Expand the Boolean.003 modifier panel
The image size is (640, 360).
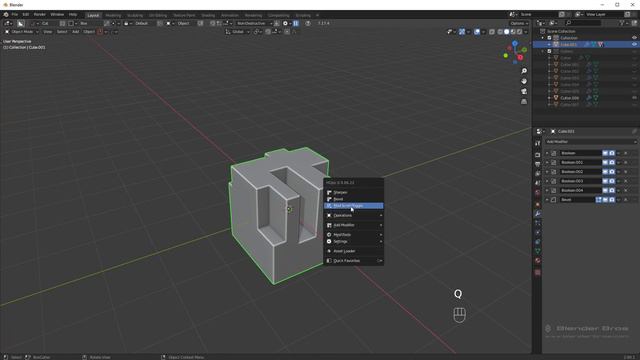pos(547,181)
